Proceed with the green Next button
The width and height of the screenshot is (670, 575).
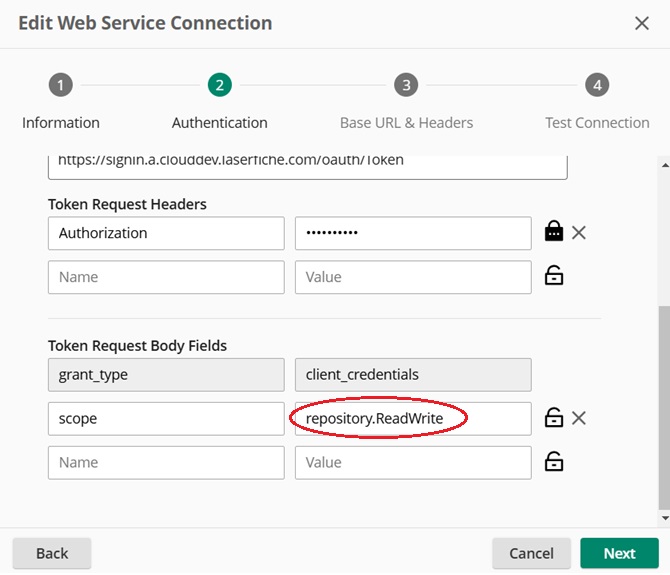(619, 553)
